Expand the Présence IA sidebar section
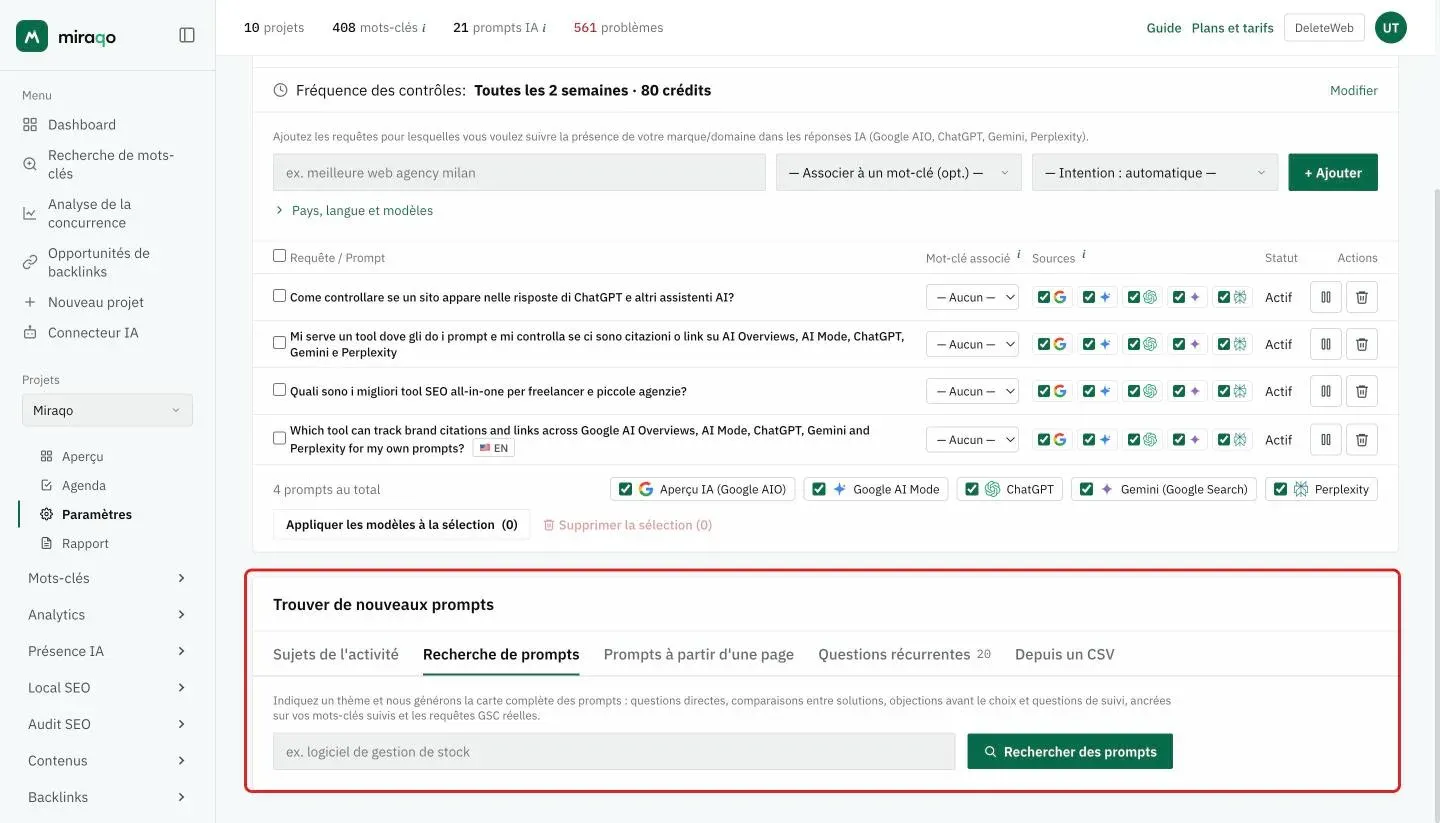This screenshot has width=1440, height=823. (x=107, y=651)
